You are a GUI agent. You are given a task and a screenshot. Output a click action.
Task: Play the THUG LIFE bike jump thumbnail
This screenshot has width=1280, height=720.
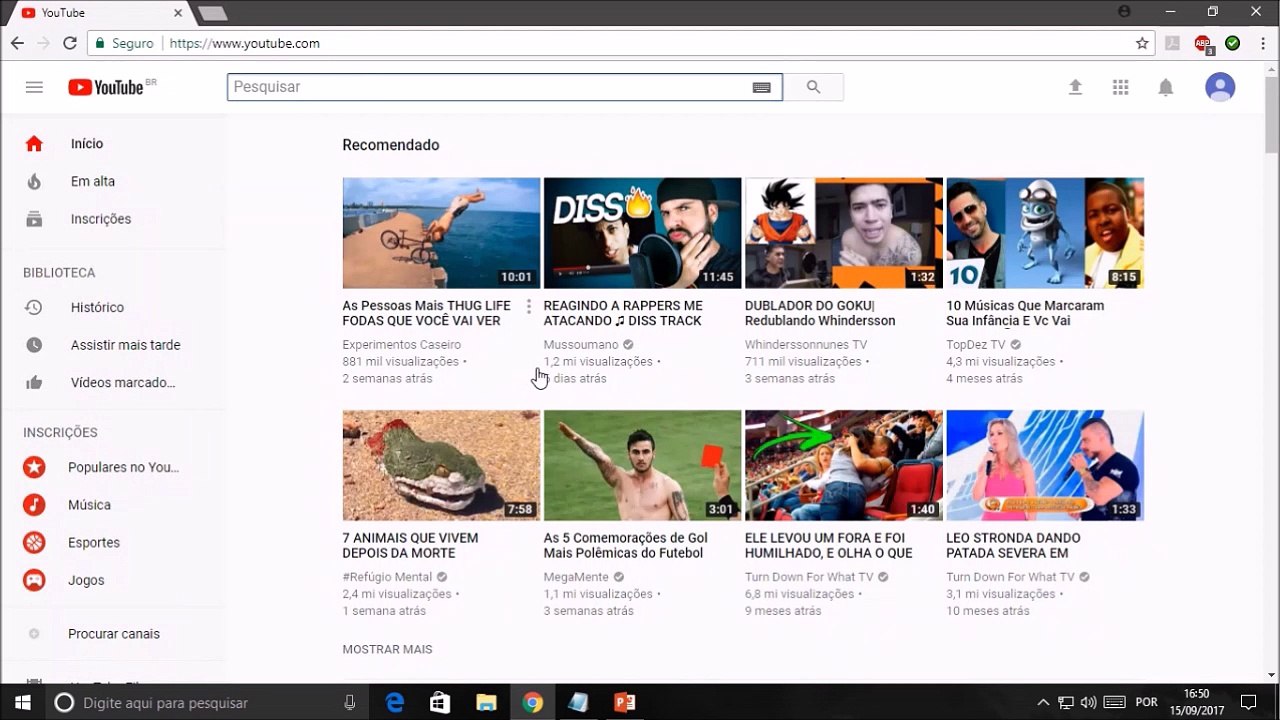(441, 233)
